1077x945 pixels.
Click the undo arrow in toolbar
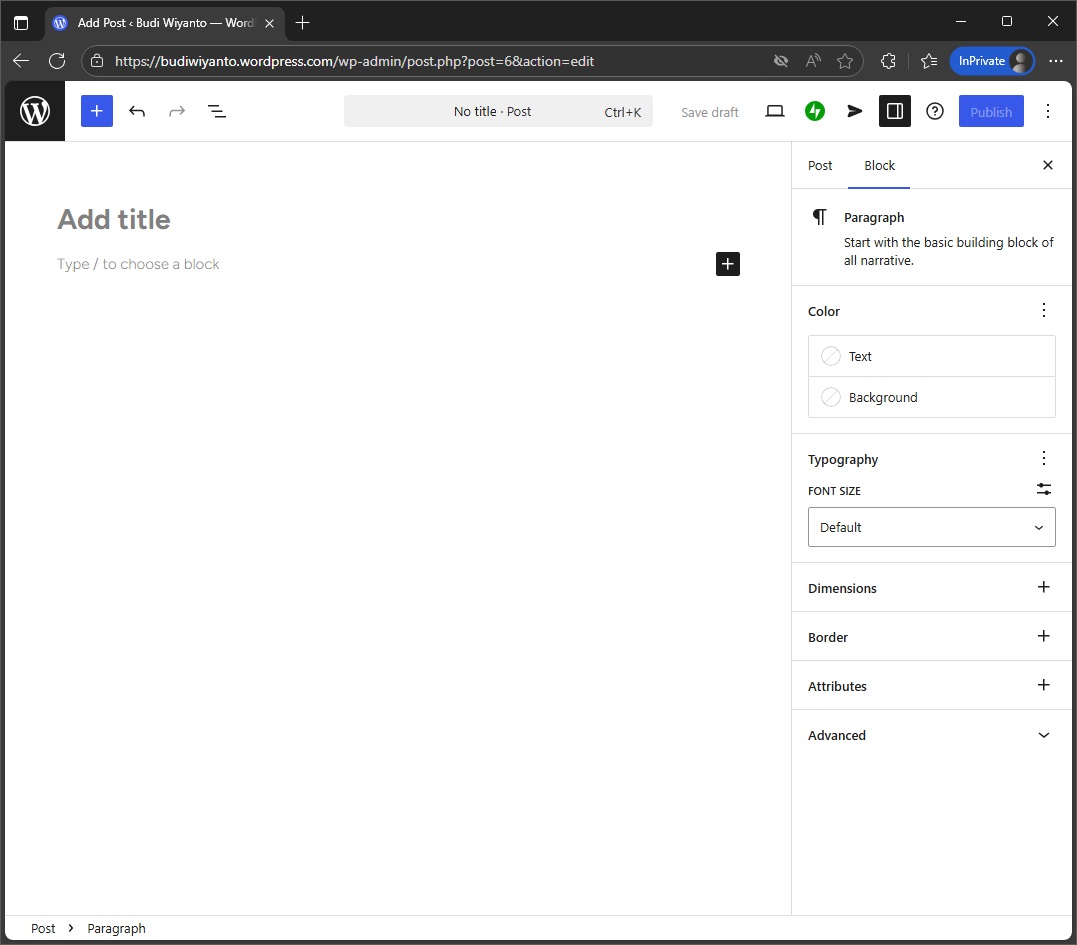tap(137, 111)
